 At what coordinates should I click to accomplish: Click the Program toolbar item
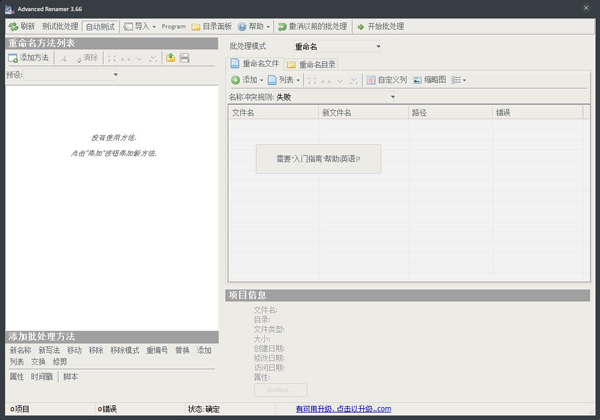coord(173,26)
